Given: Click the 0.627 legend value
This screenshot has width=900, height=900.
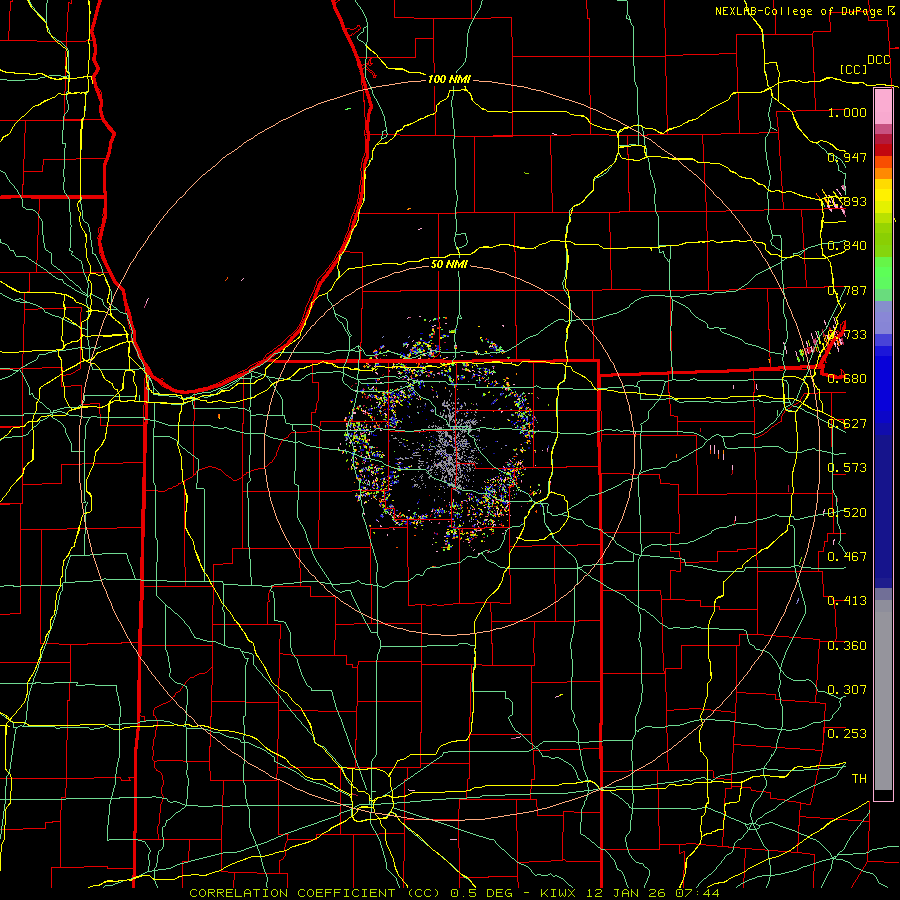Looking at the screenshot, I should pos(847,424).
